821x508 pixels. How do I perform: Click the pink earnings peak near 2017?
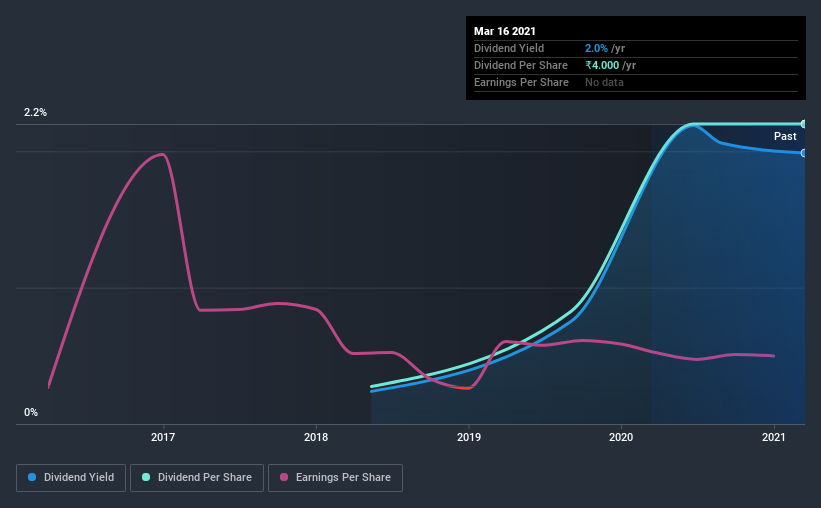click(163, 154)
